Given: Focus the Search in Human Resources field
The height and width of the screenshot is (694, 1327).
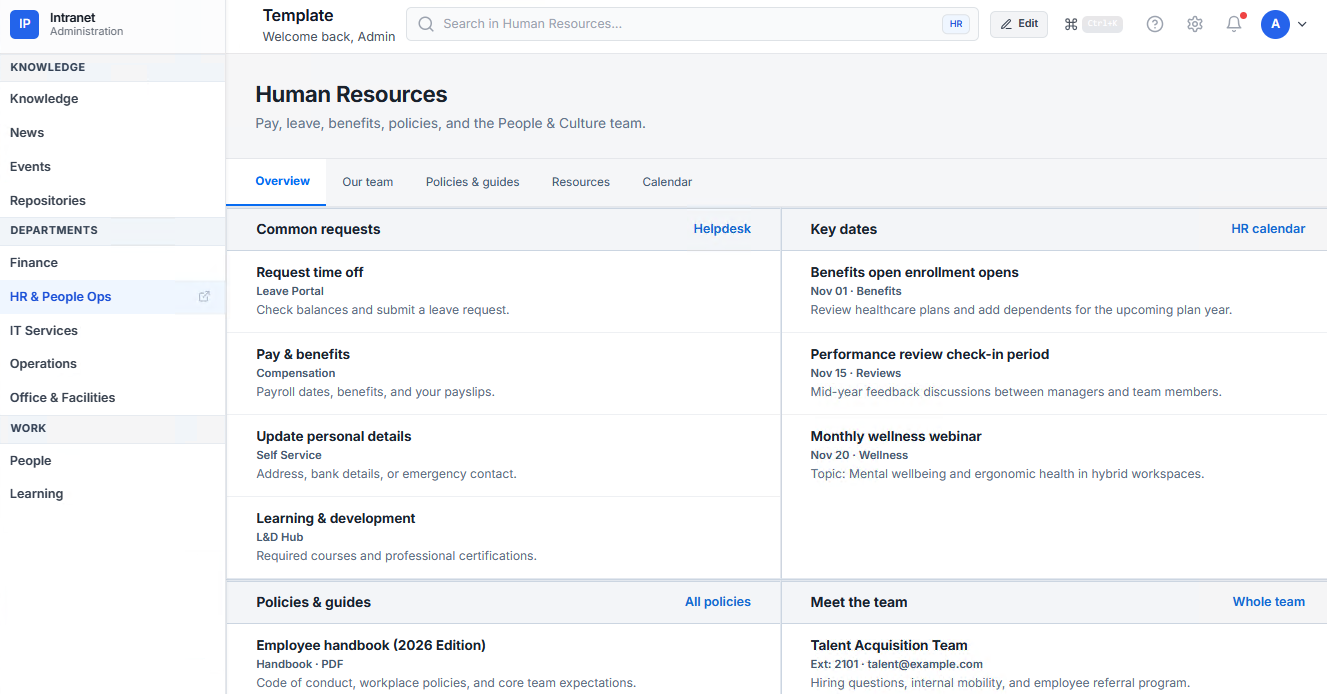Looking at the screenshot, I should 692,24.
